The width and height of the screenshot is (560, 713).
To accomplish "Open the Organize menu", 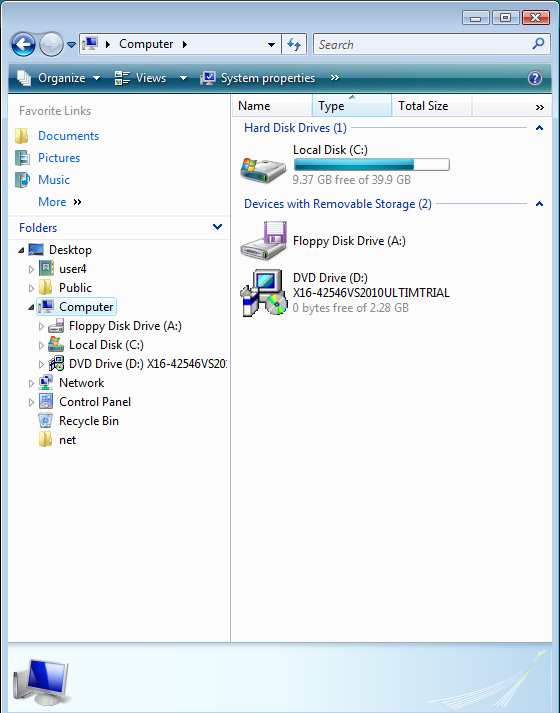I will pyautogui.click(x=58, y=78).
